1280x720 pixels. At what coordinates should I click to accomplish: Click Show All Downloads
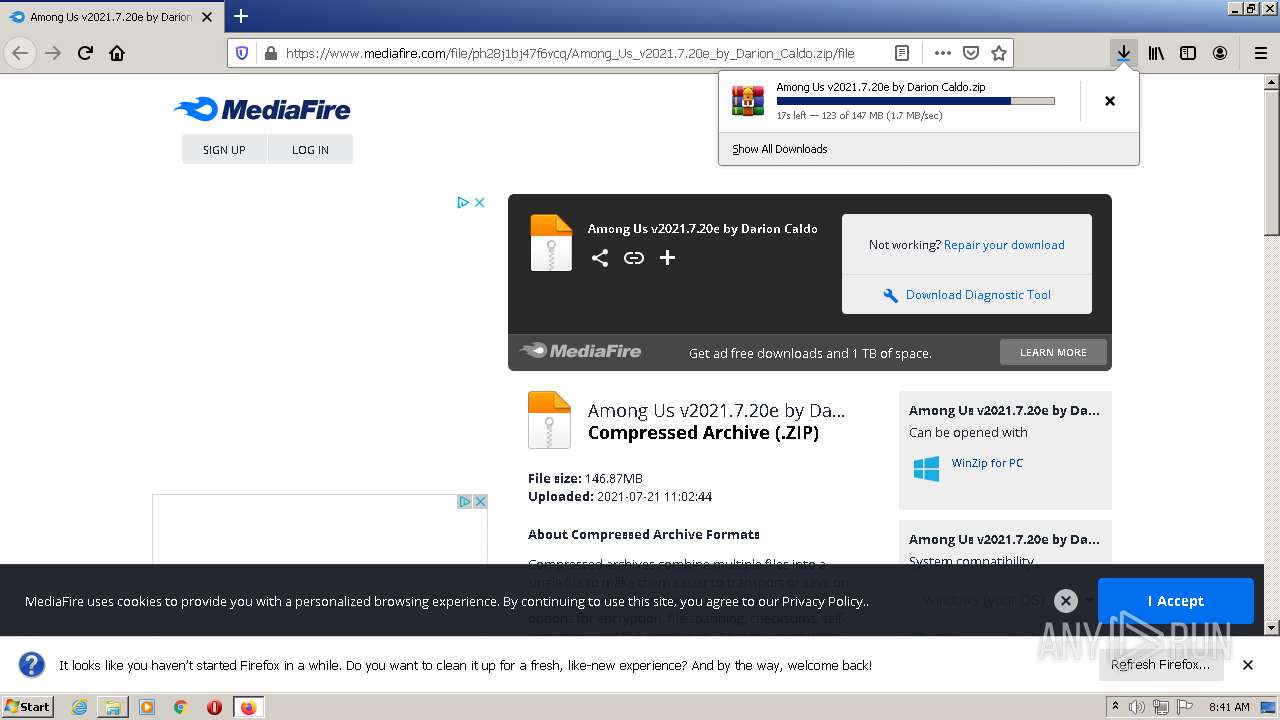click(x=780, y=149)
